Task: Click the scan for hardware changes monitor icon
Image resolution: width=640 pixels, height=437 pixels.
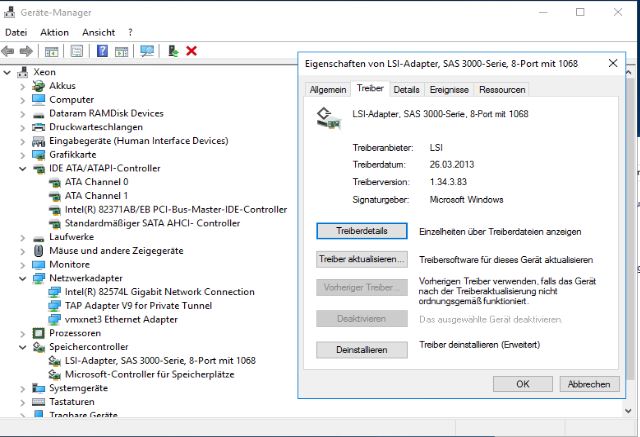Action: [x=147, y=51]
